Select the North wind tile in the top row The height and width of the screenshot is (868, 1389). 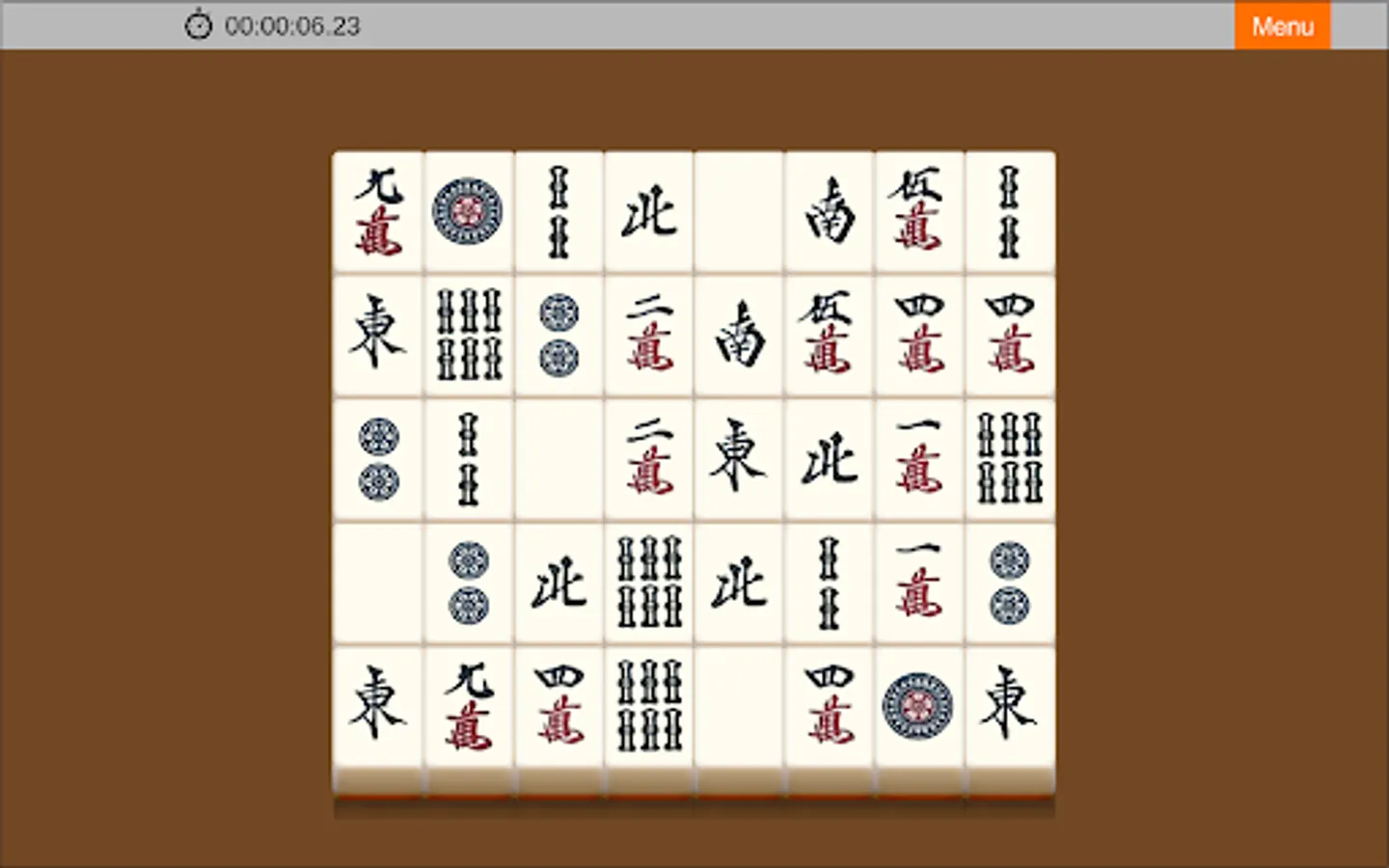tap(648, 212)
